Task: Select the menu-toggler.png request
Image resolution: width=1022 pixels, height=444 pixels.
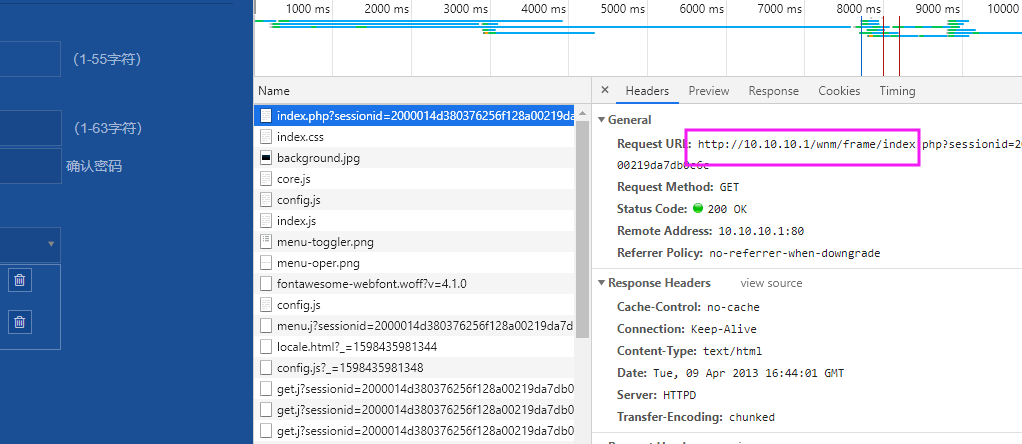Action: pyautogui.click(x=414, y=242)
